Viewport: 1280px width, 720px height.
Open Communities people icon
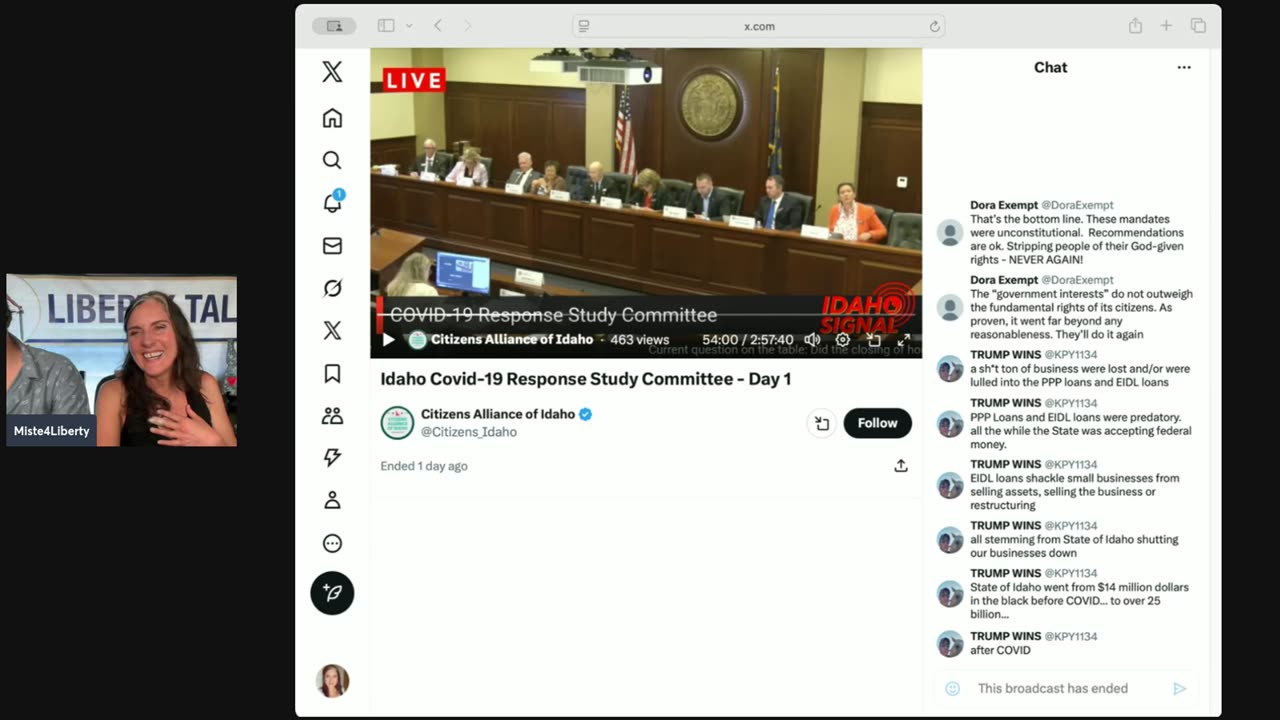pyautogui.click(x=332, y=416)
